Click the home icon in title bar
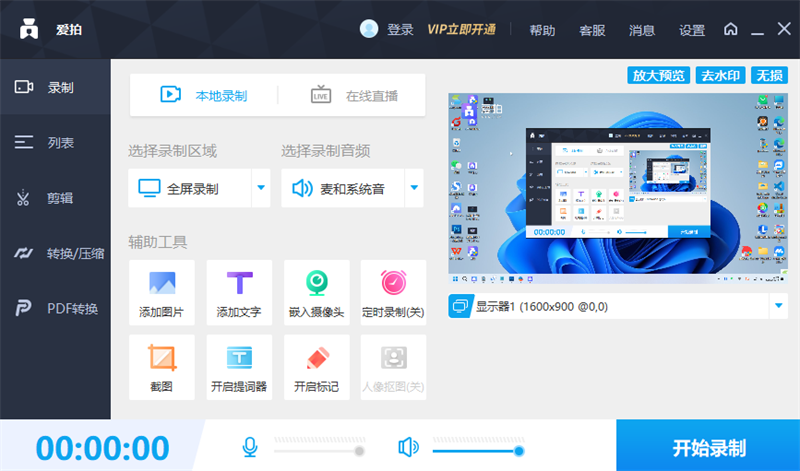Image resolution: width=800 pixels, height=471 pixels. pos(731,29)
